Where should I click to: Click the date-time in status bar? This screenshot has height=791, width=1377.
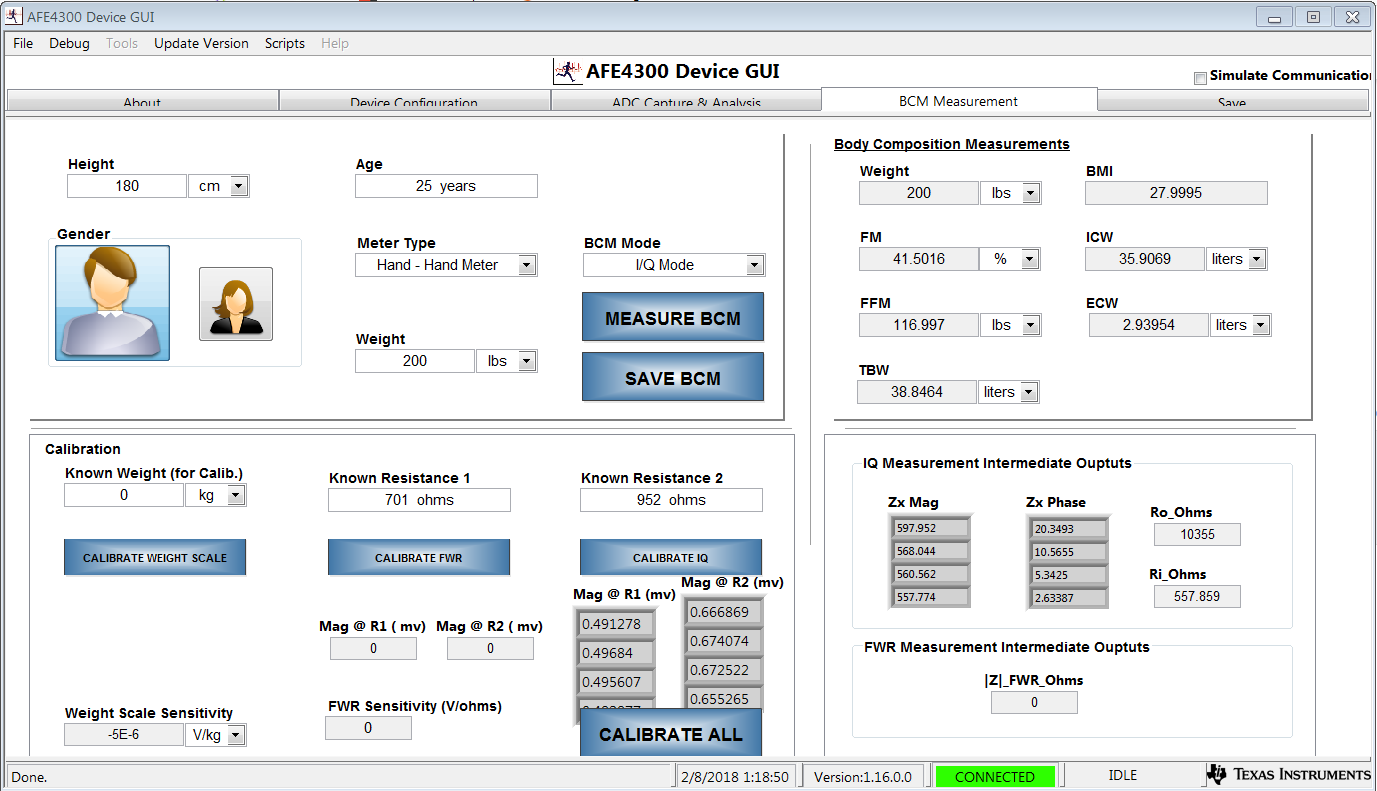pos(735,776)
